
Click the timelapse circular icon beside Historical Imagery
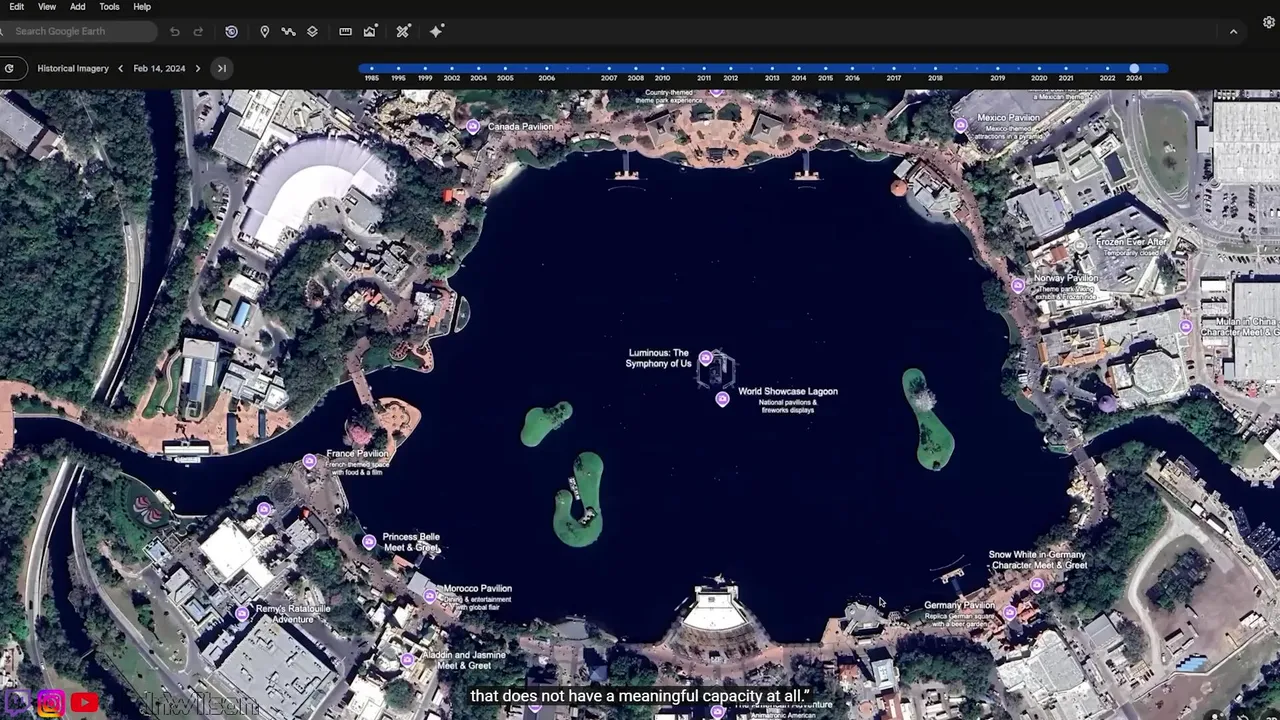(x=9, y=68)
